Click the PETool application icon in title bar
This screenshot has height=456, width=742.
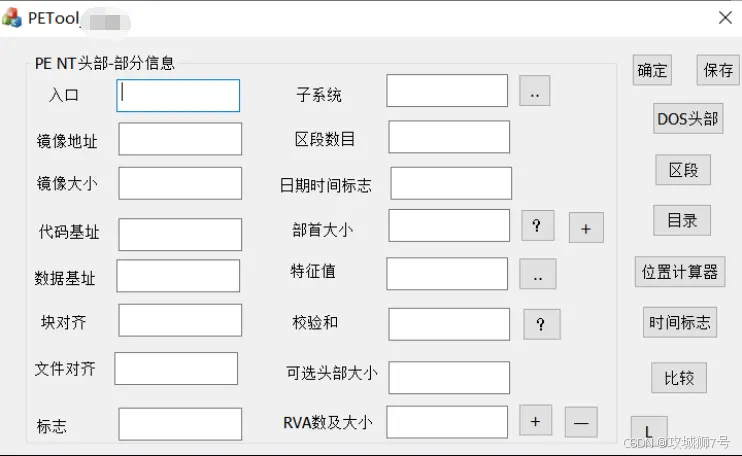pos(12,18)
